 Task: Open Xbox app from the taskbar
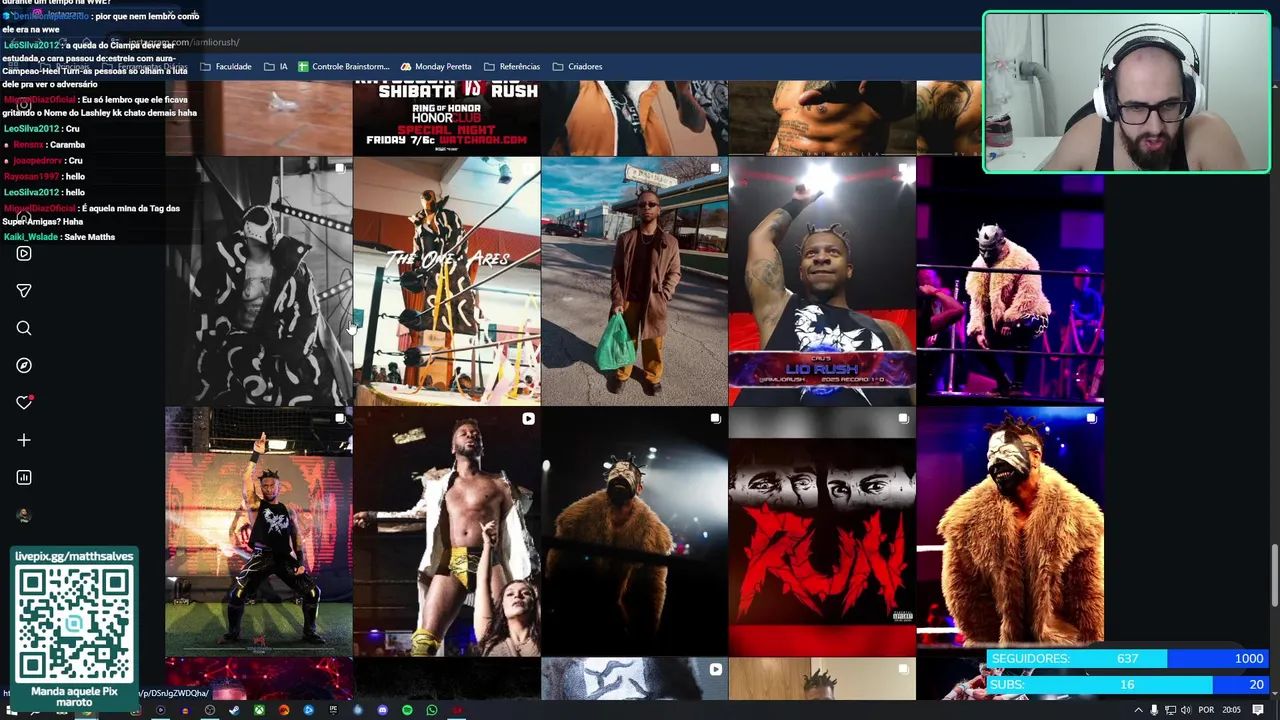click(x=259, y=710)
